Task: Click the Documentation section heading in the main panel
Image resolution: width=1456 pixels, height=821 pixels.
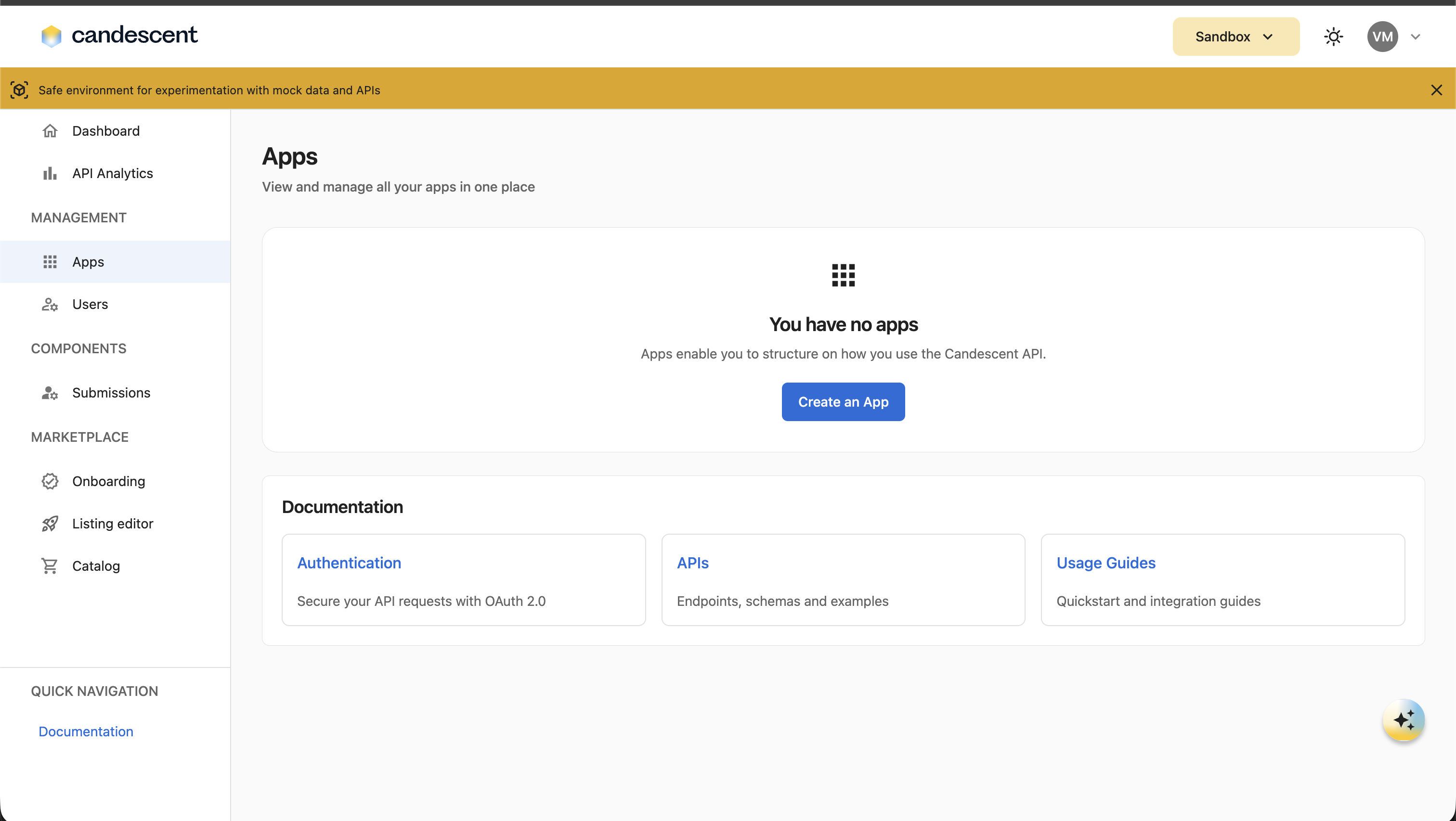Action: [342, 507]
